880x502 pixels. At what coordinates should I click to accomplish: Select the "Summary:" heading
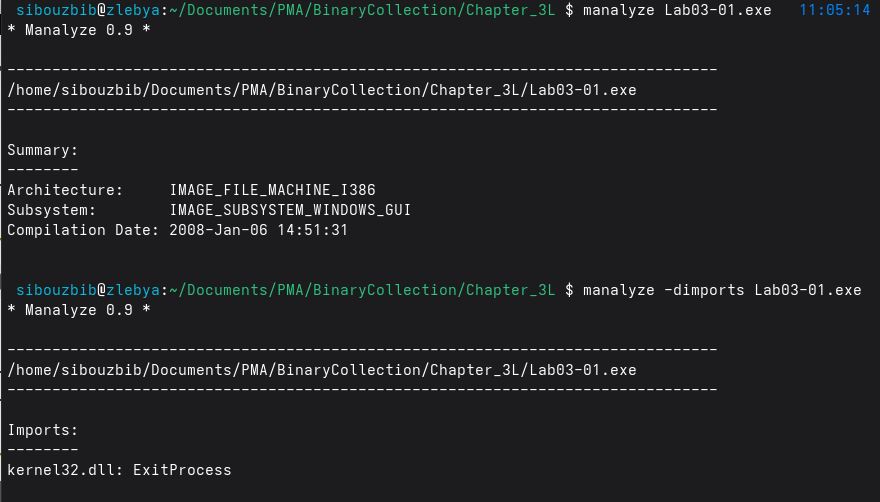coord(42,150)
